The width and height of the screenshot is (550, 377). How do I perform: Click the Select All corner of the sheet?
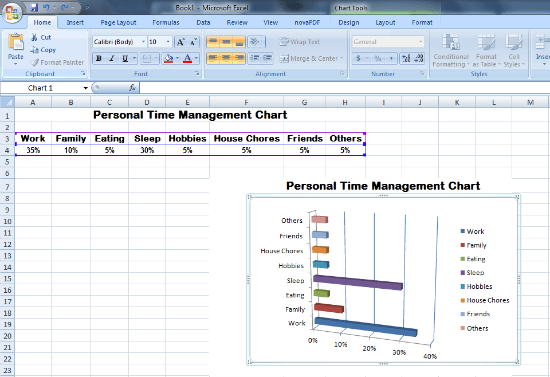(x=7, y=102)
